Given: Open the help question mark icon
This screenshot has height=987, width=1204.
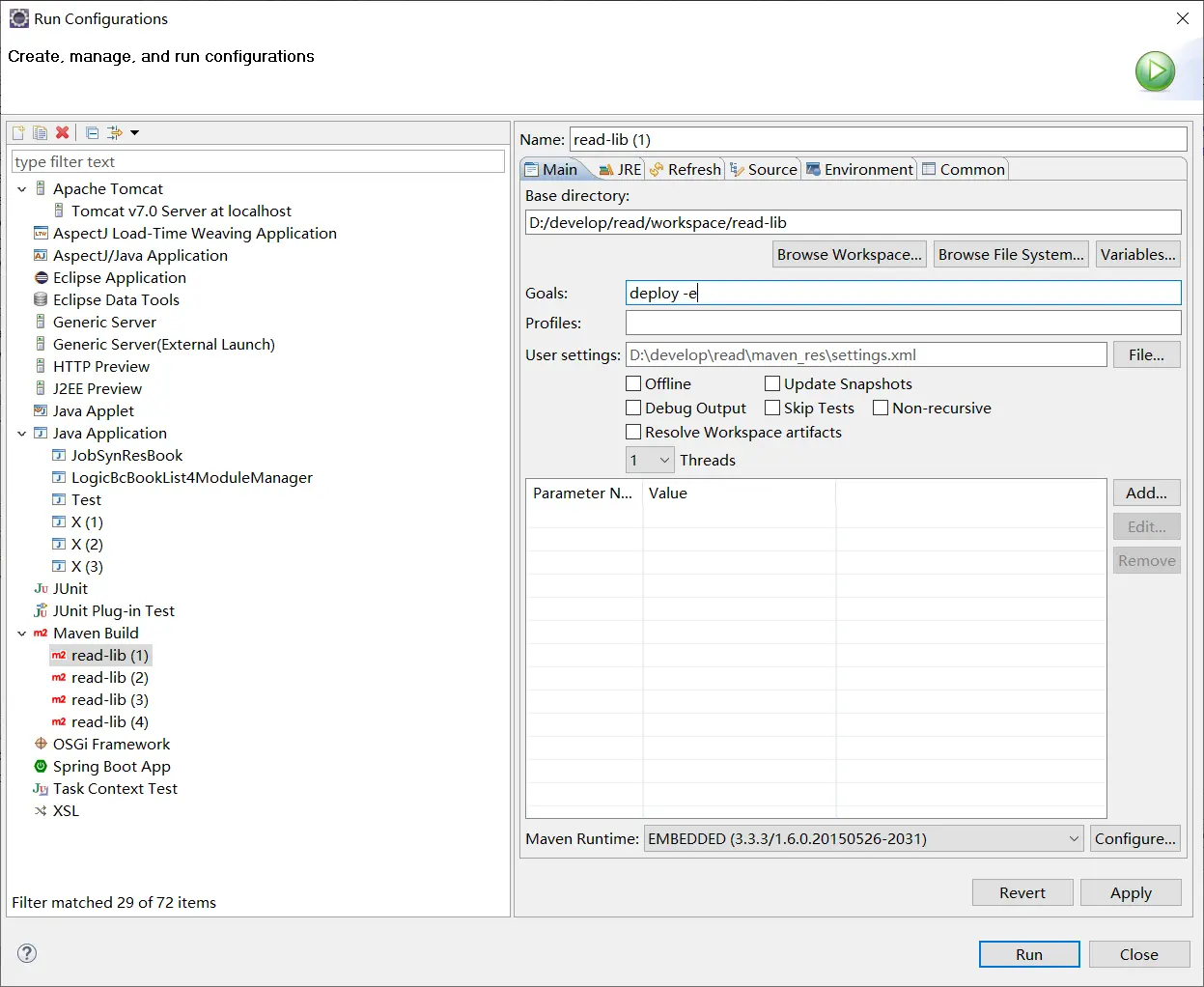Looking at the screenshot, I should [27, 953].
